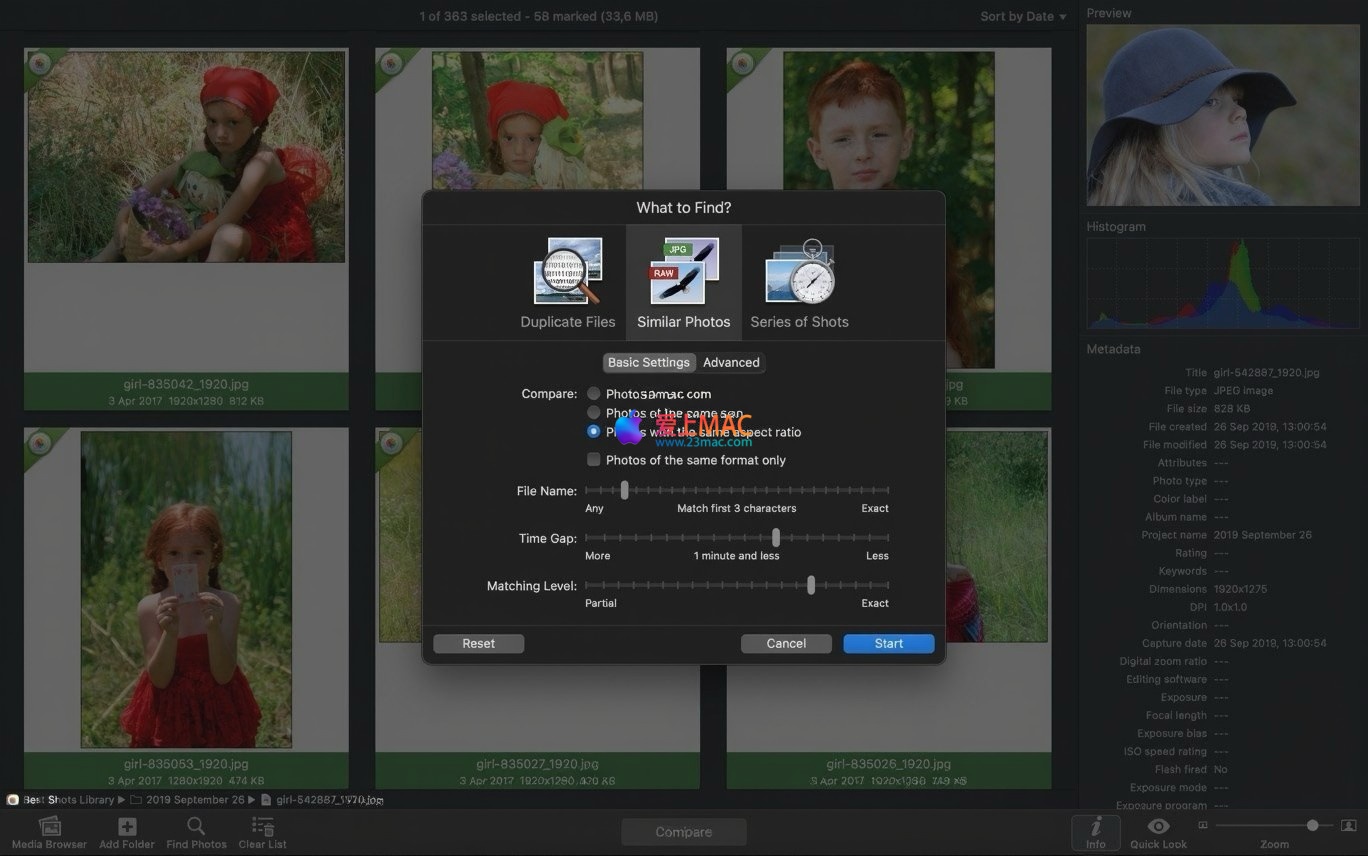Click the Start button

[888, 644]
